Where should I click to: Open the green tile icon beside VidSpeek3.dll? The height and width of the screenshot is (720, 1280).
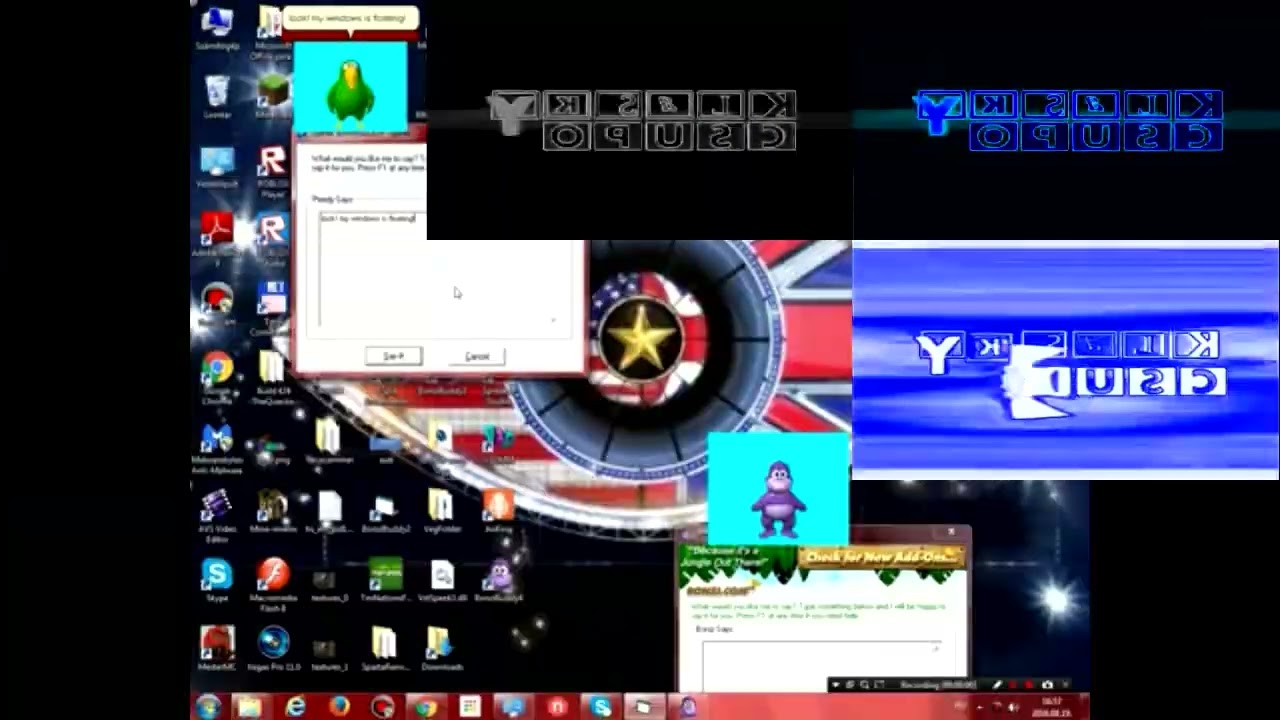coord(385,580)
